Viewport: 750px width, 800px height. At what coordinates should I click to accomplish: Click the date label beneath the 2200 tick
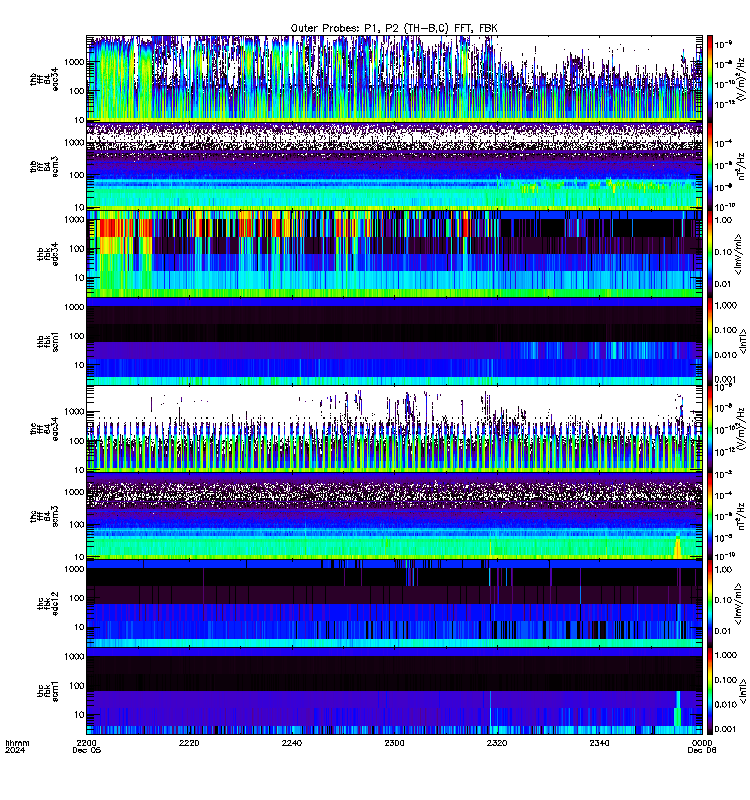coord(87,750)
